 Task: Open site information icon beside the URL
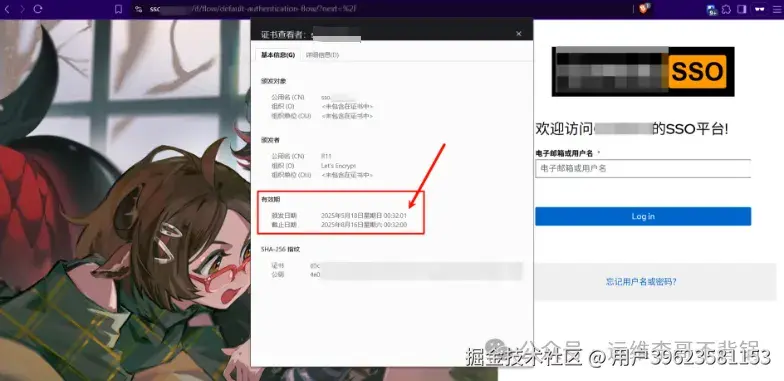click(x=138, y=9)
